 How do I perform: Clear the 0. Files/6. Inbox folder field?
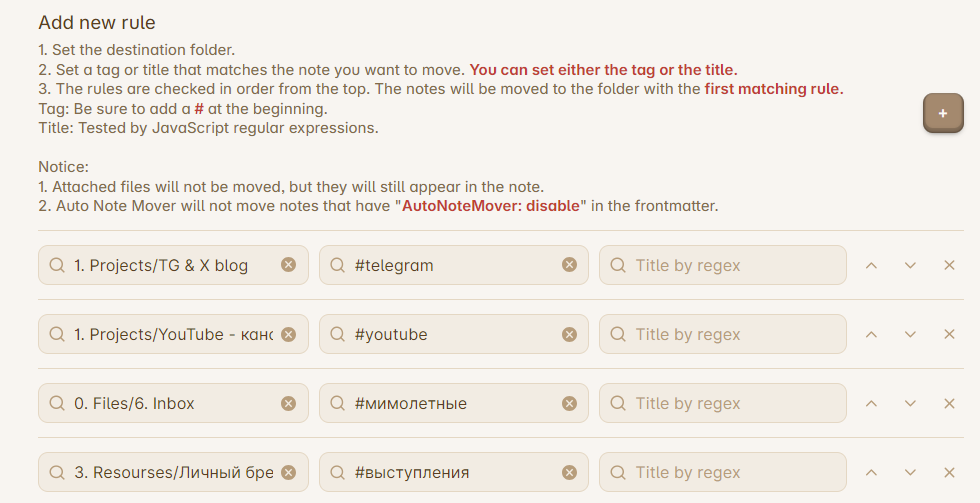[x=288, y=404]
